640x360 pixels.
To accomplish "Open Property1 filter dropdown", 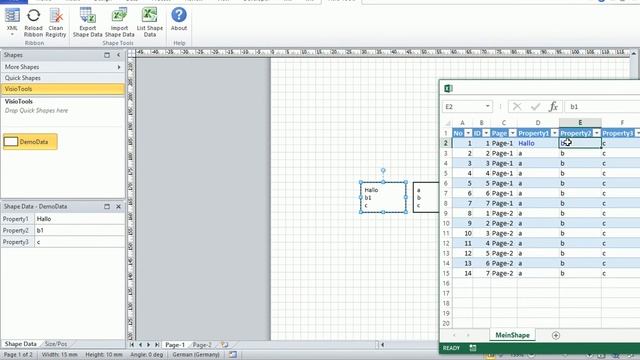I will (x=554, y=133).
